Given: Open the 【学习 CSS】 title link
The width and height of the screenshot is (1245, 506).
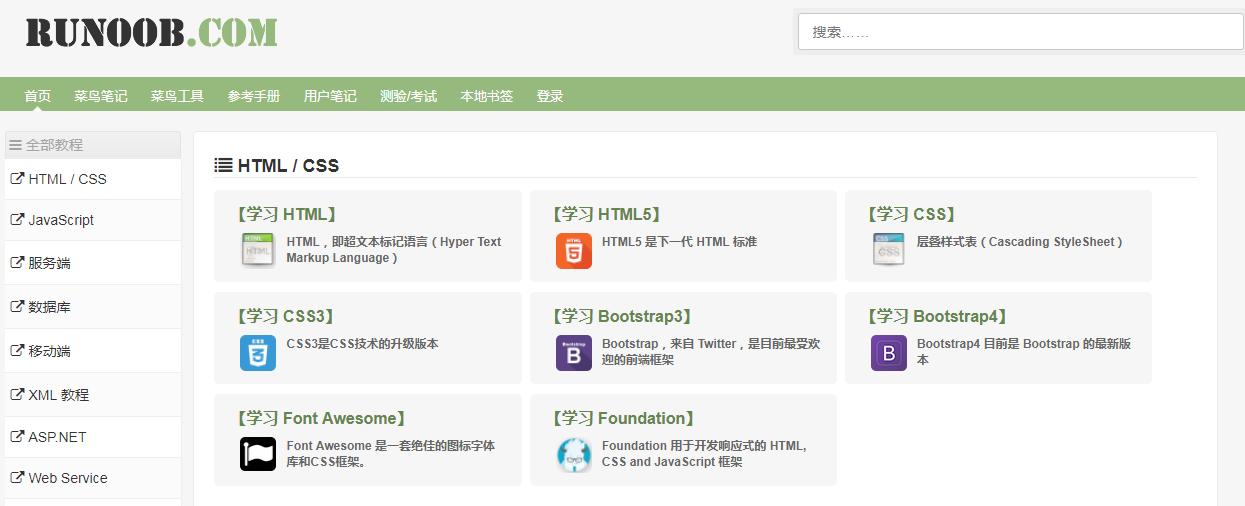Looking at the screenshot, I should 911,214.
